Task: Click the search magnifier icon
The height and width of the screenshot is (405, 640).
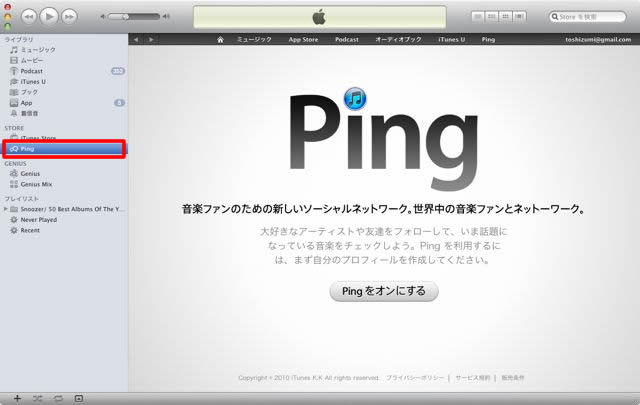Action: [555, 17]
